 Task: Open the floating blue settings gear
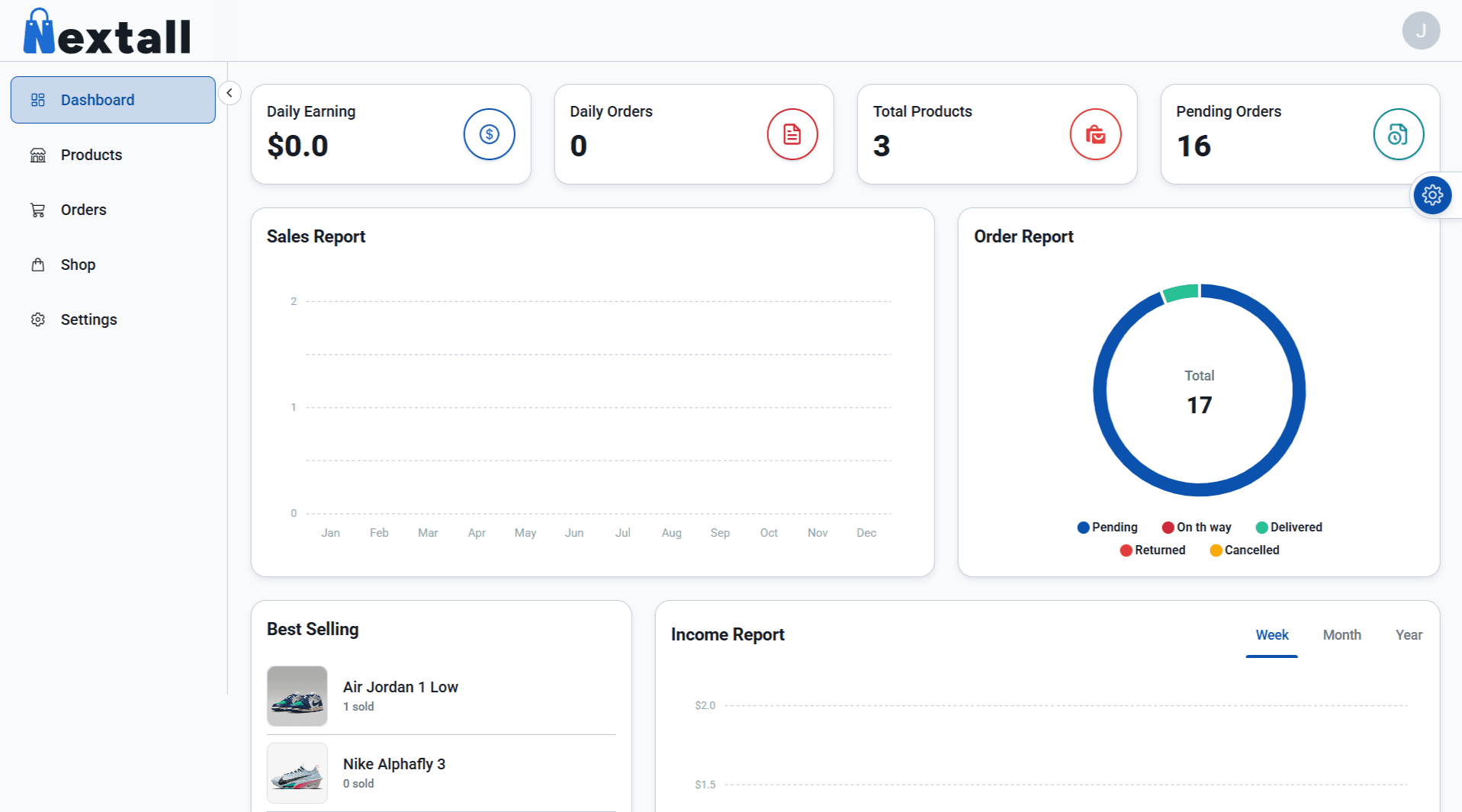1431,195
